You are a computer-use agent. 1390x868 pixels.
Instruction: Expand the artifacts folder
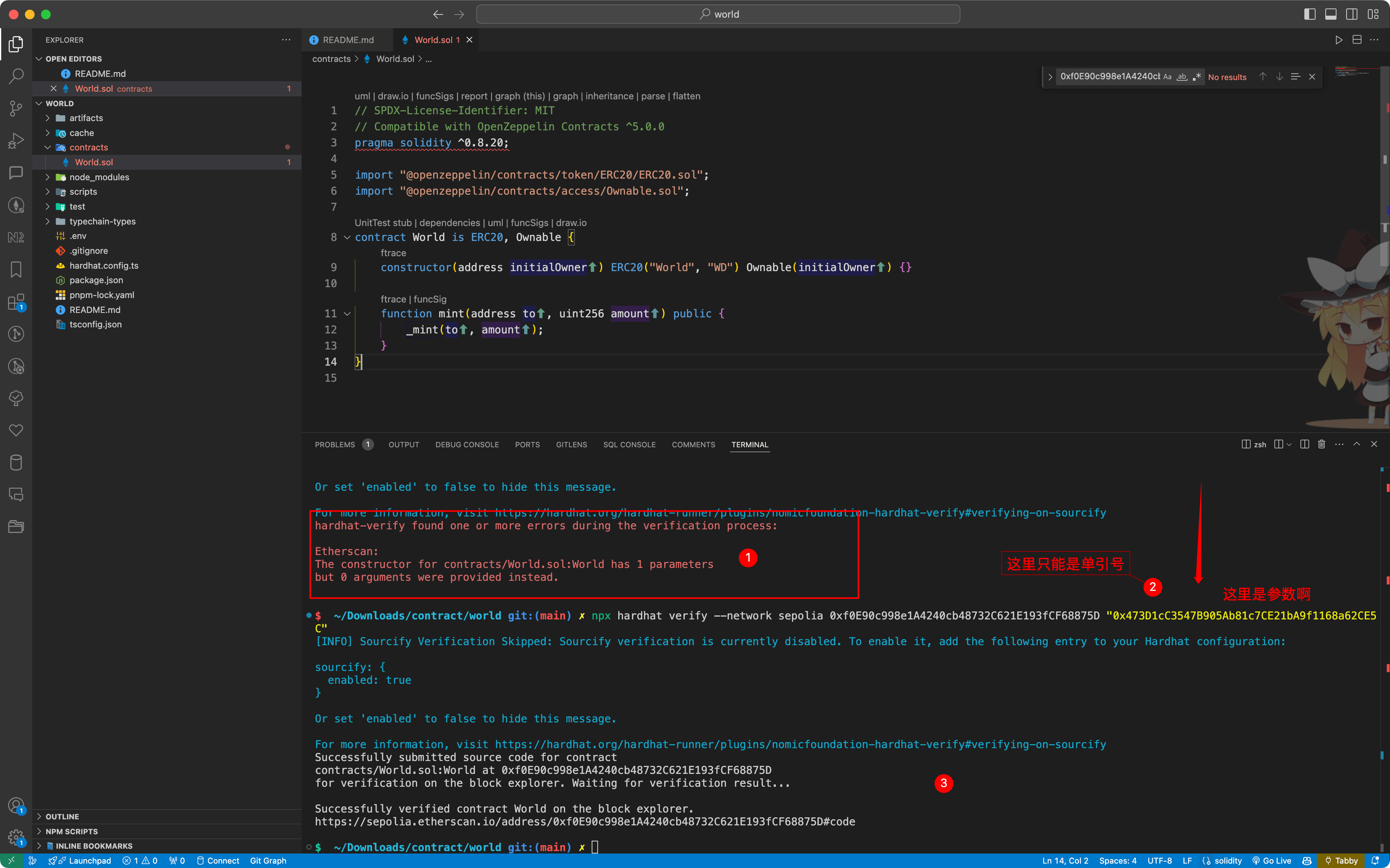(47, 118)
